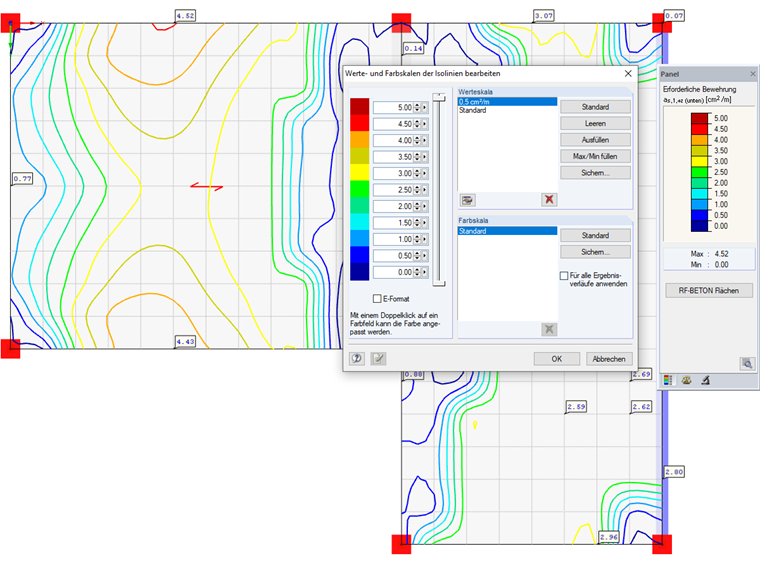Click dark red 5.00 swatch in Panel legend
The height and width of the screenshot is (570, 760).
pyautogui.click(x=699, y=118)
